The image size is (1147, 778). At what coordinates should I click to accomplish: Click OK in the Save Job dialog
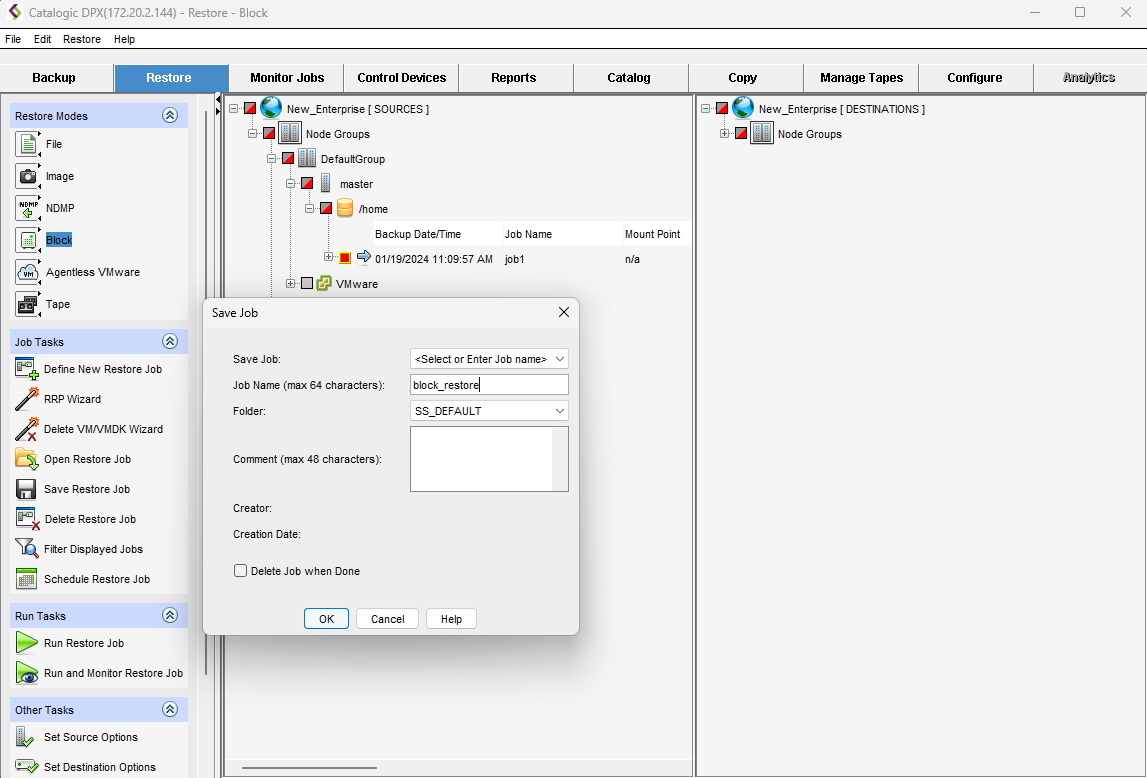pyautogui.click(x=326, y=619)
